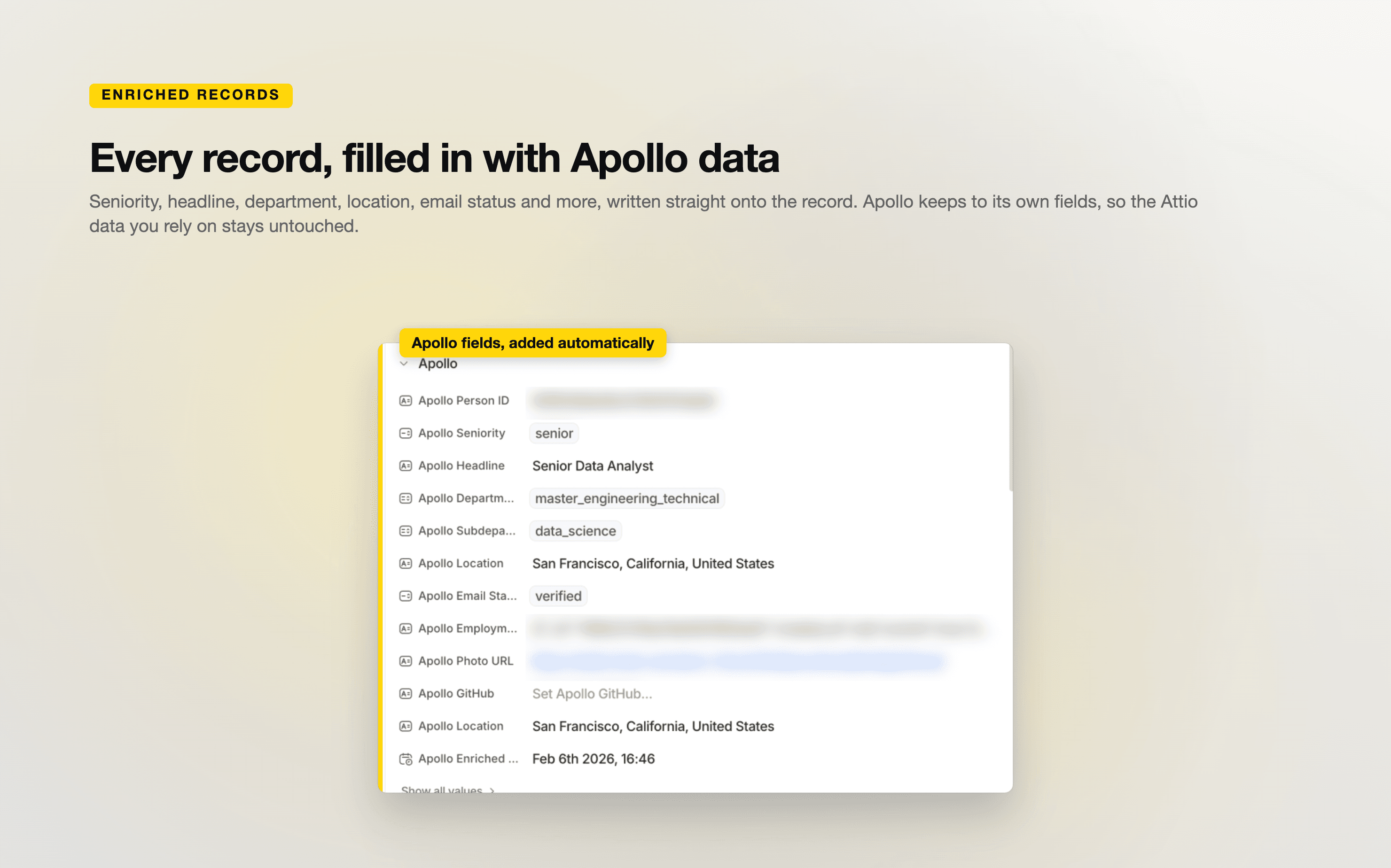Click the 'Apollo Subdepa...' label

pos(467,531)
